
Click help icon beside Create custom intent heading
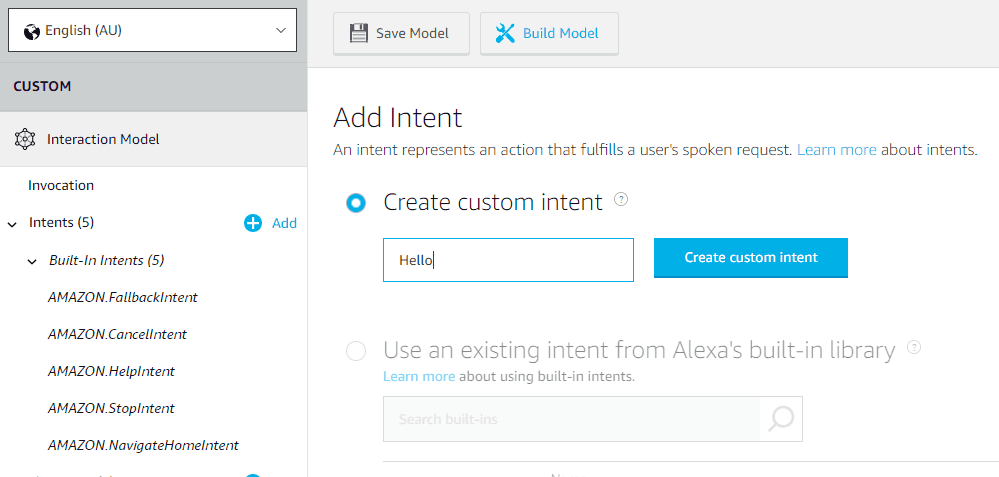pos(621,199)
